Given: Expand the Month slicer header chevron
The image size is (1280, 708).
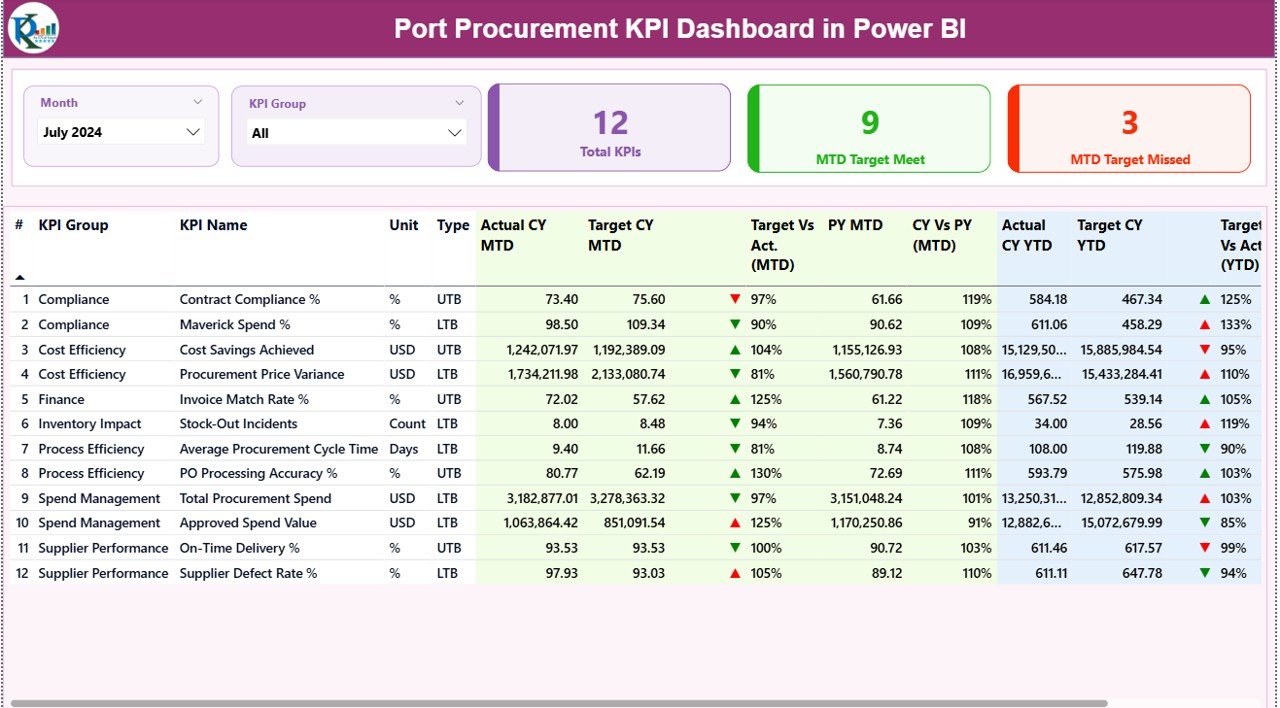Looking at the screenshot, I should pyautogui.click(x=197, y=101).
